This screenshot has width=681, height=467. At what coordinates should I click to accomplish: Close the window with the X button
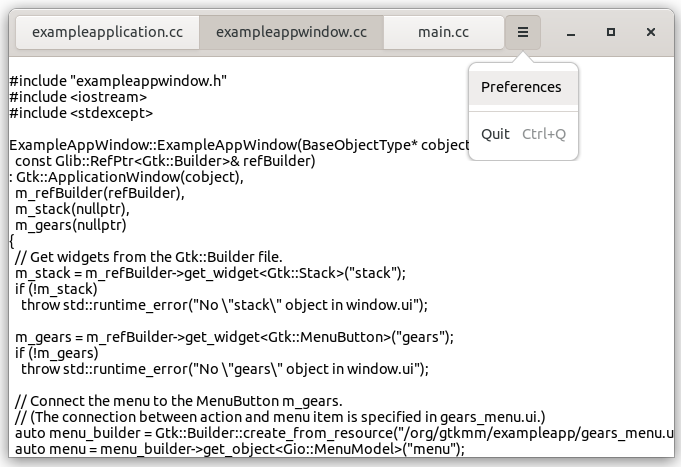pyautogui.click(x=651, y=32)
